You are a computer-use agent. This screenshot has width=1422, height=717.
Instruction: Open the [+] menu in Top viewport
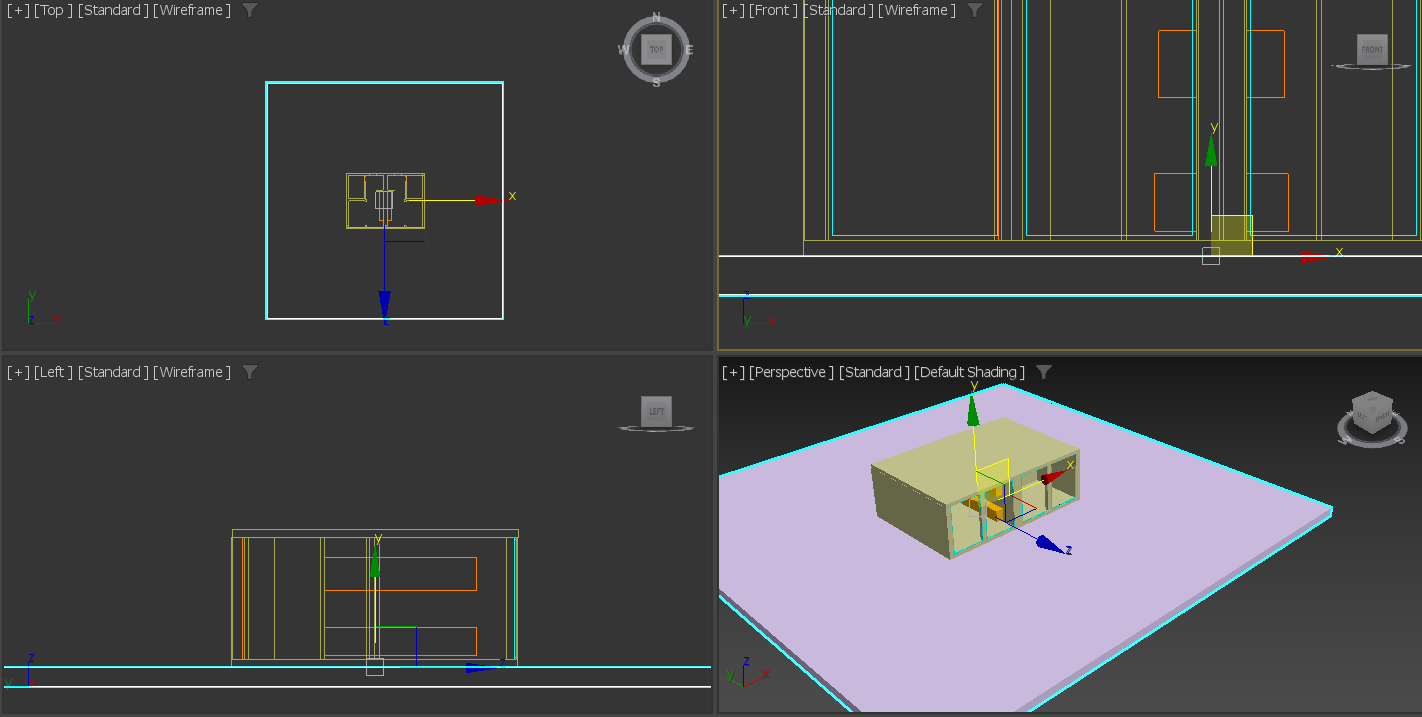pos(18,10)
